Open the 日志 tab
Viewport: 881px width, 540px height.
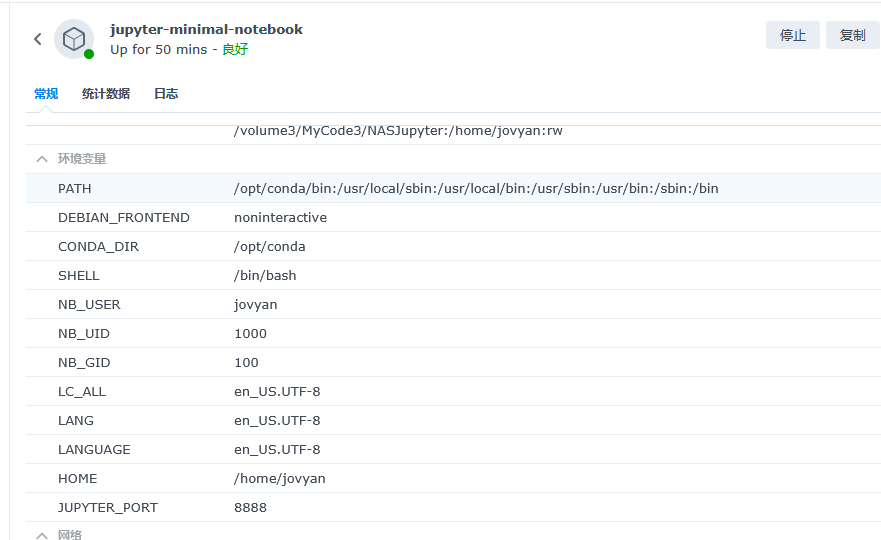(166, 94)
